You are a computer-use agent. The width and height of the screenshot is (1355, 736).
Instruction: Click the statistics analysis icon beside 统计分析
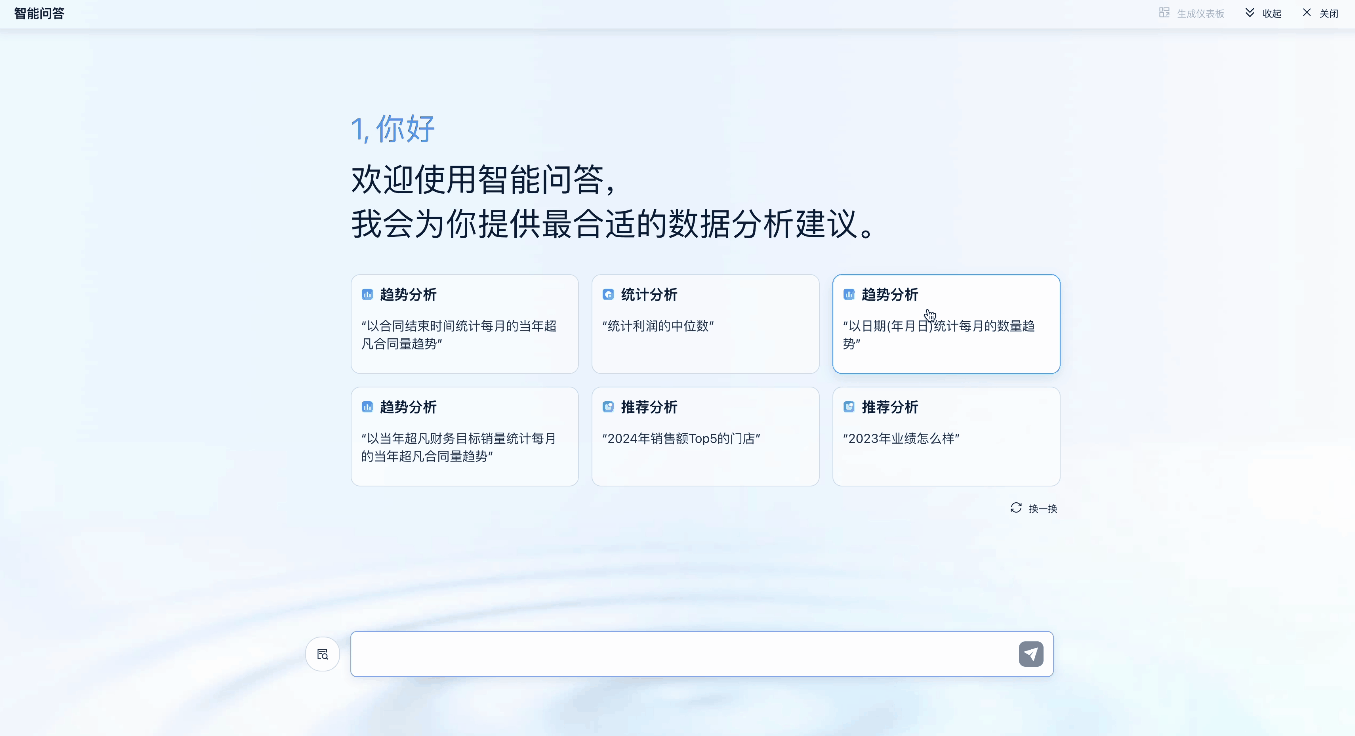coord(608,294)
